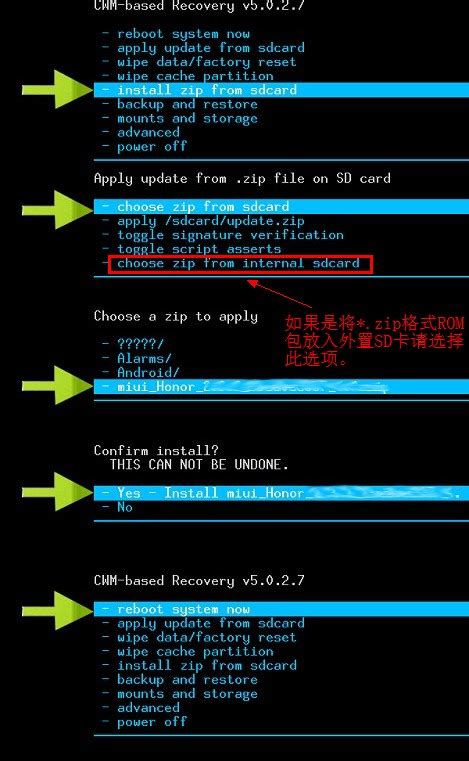Toggle signature verification
The height and width of the screenshot is (761, 469).
pos(230,235)
